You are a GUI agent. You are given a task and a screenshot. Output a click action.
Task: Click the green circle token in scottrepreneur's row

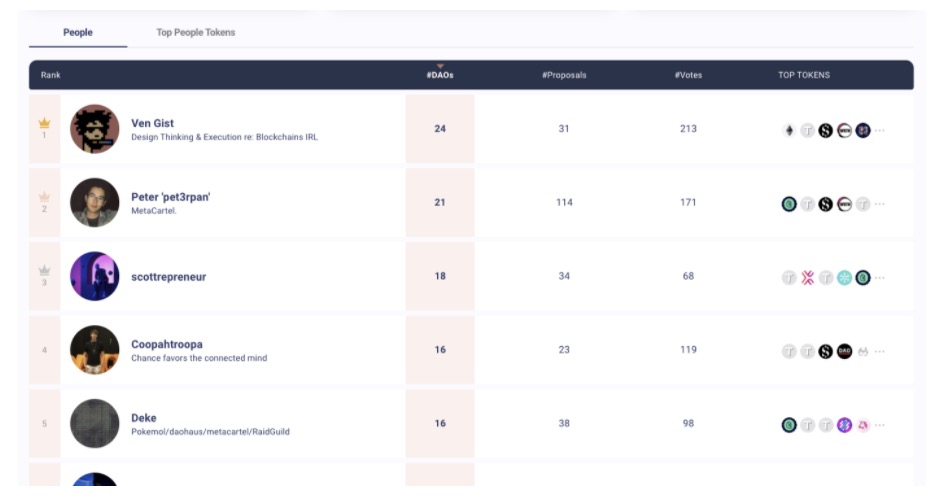click(x=863, y=277)
